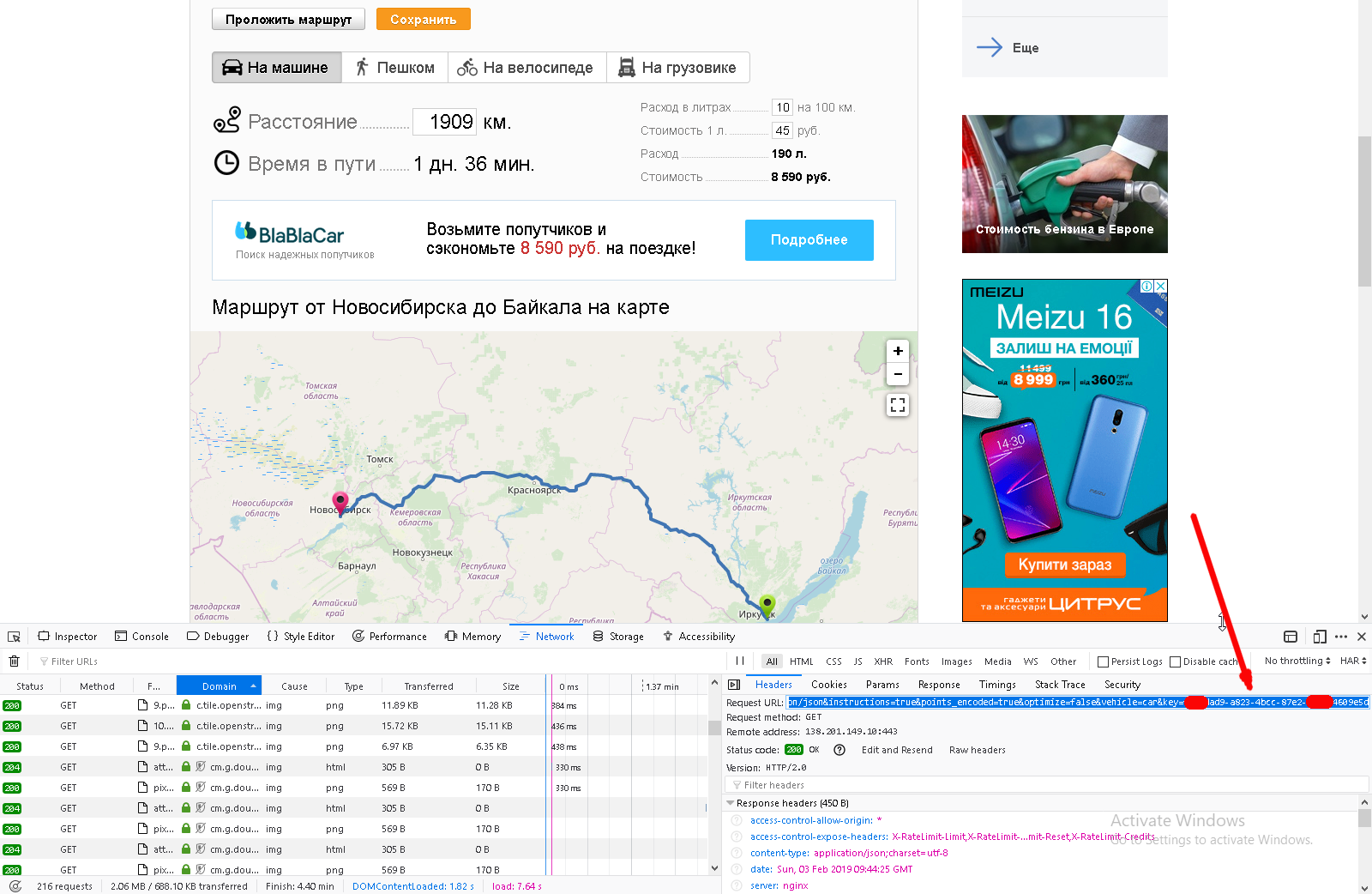Viewport: 1372px width, 894px height.
Task: Filter requests to CSS only
Action: pyautogui.click(x=833, y=661)
